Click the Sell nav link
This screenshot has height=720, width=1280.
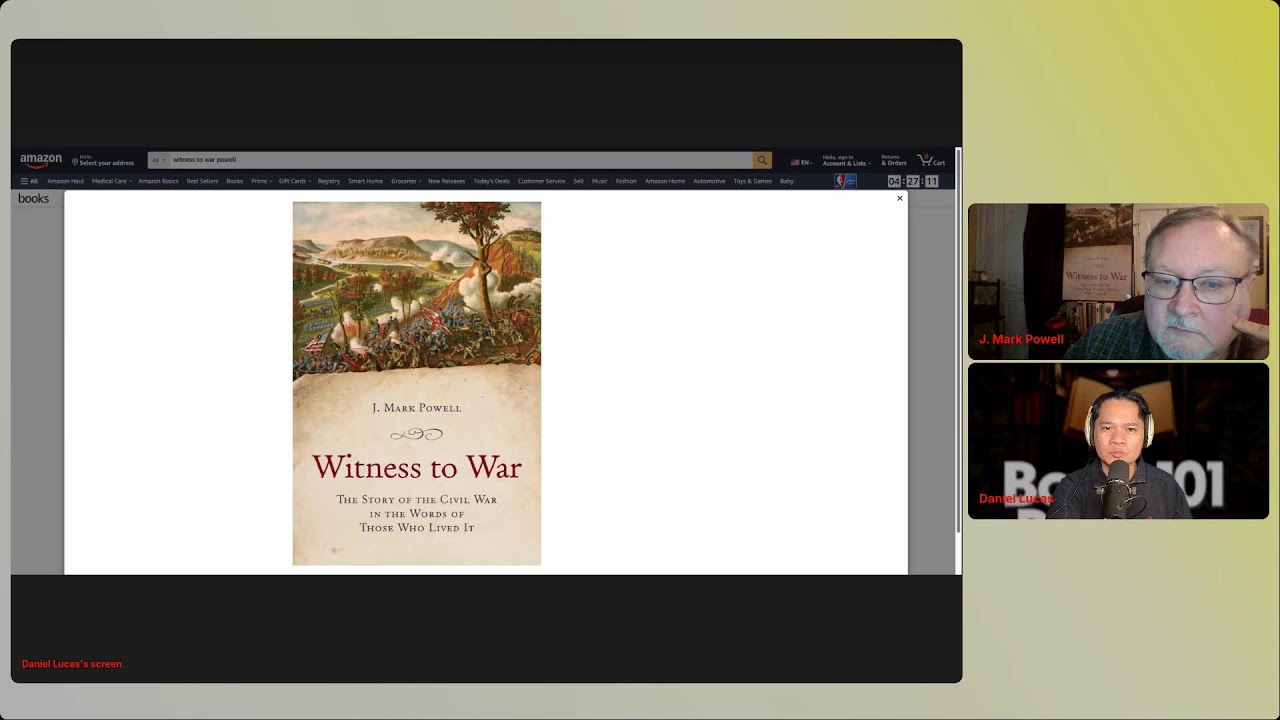(578, 181)
